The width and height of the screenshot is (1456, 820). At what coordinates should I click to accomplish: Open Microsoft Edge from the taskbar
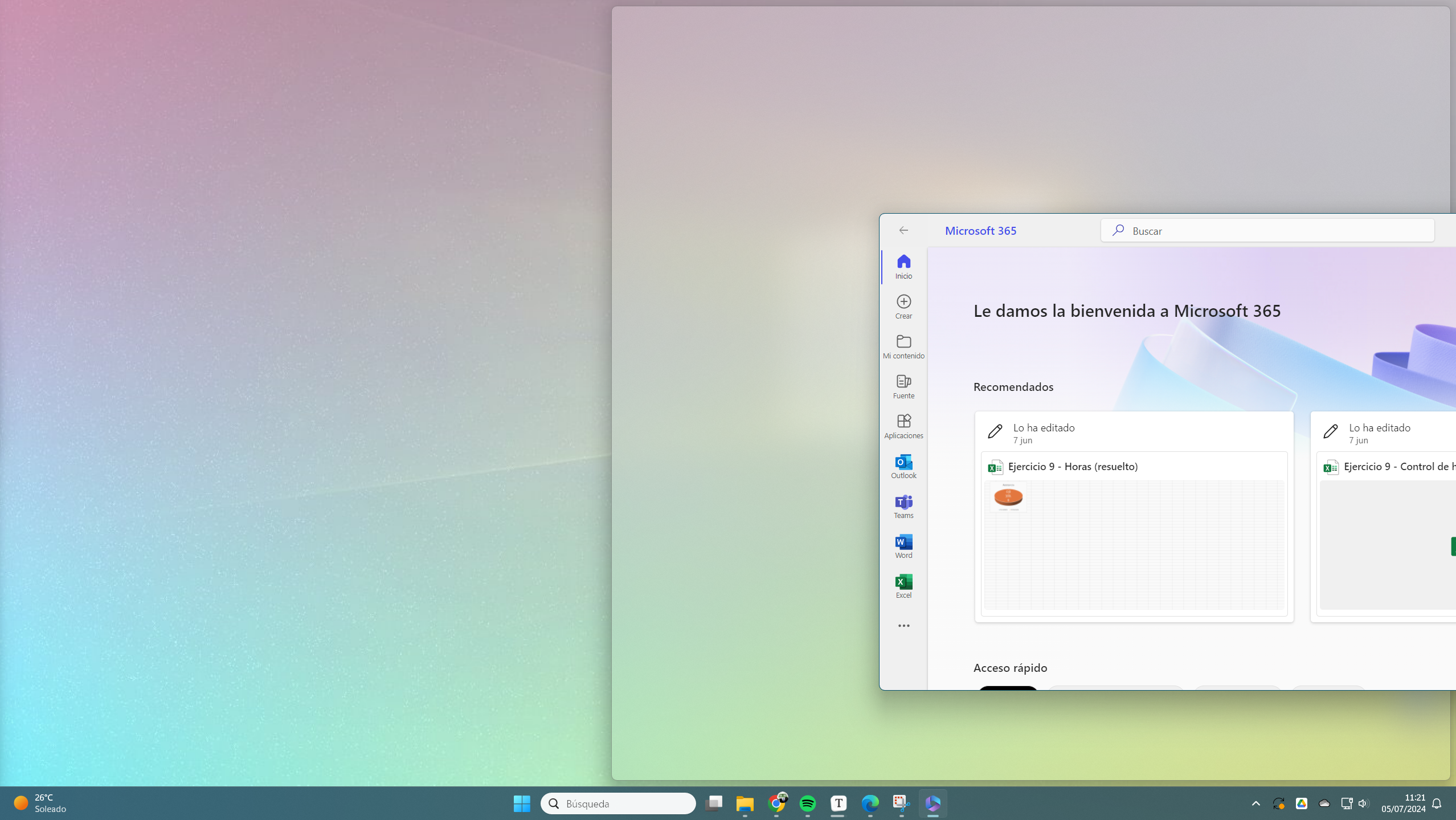pyautogui.click(x=870, y=803)
